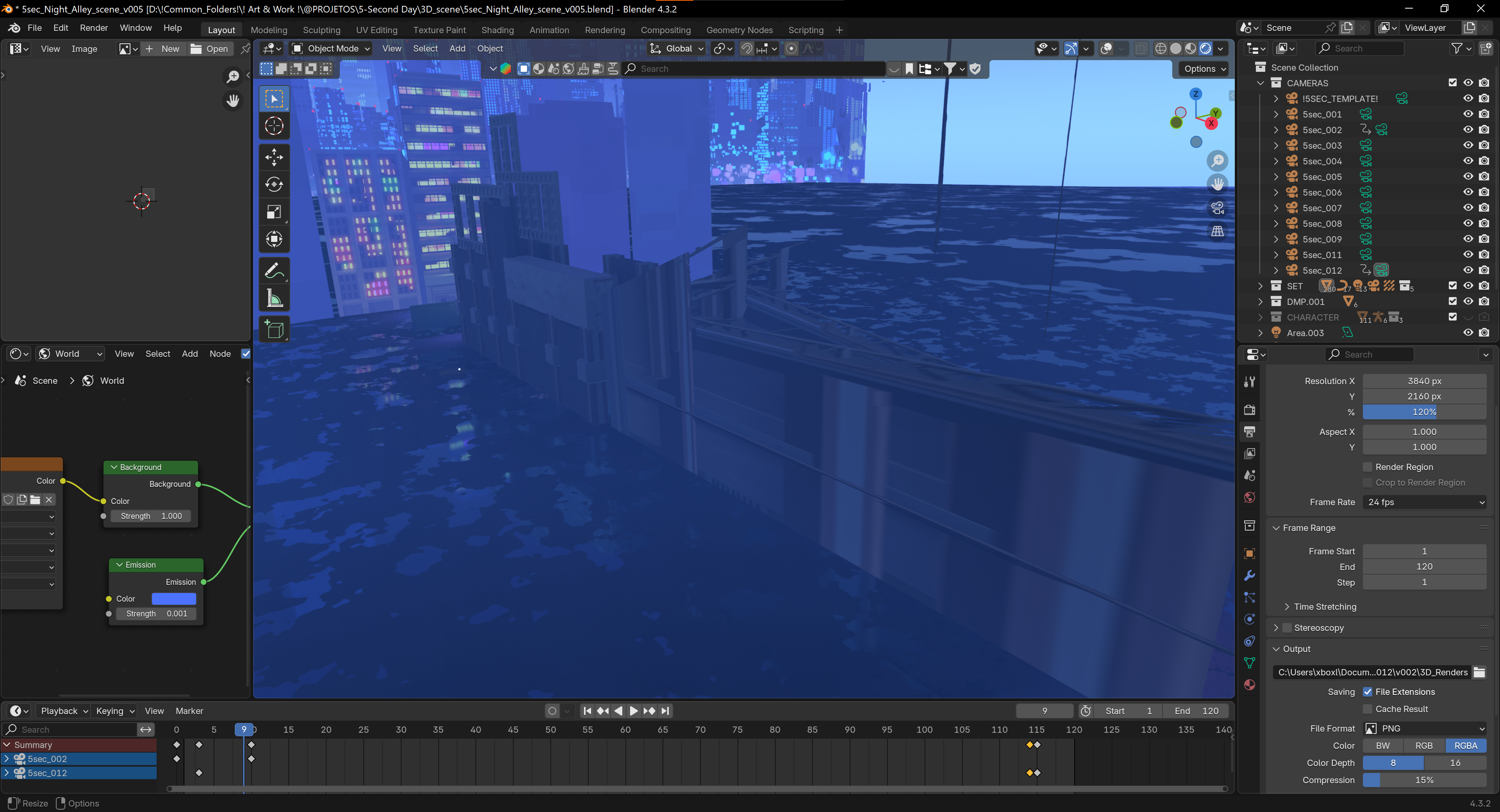Image resolution: width=1500 pixels, height=812 pixels.
Task: Activate the Annotate tool
Action: click(x=274, y=269)
